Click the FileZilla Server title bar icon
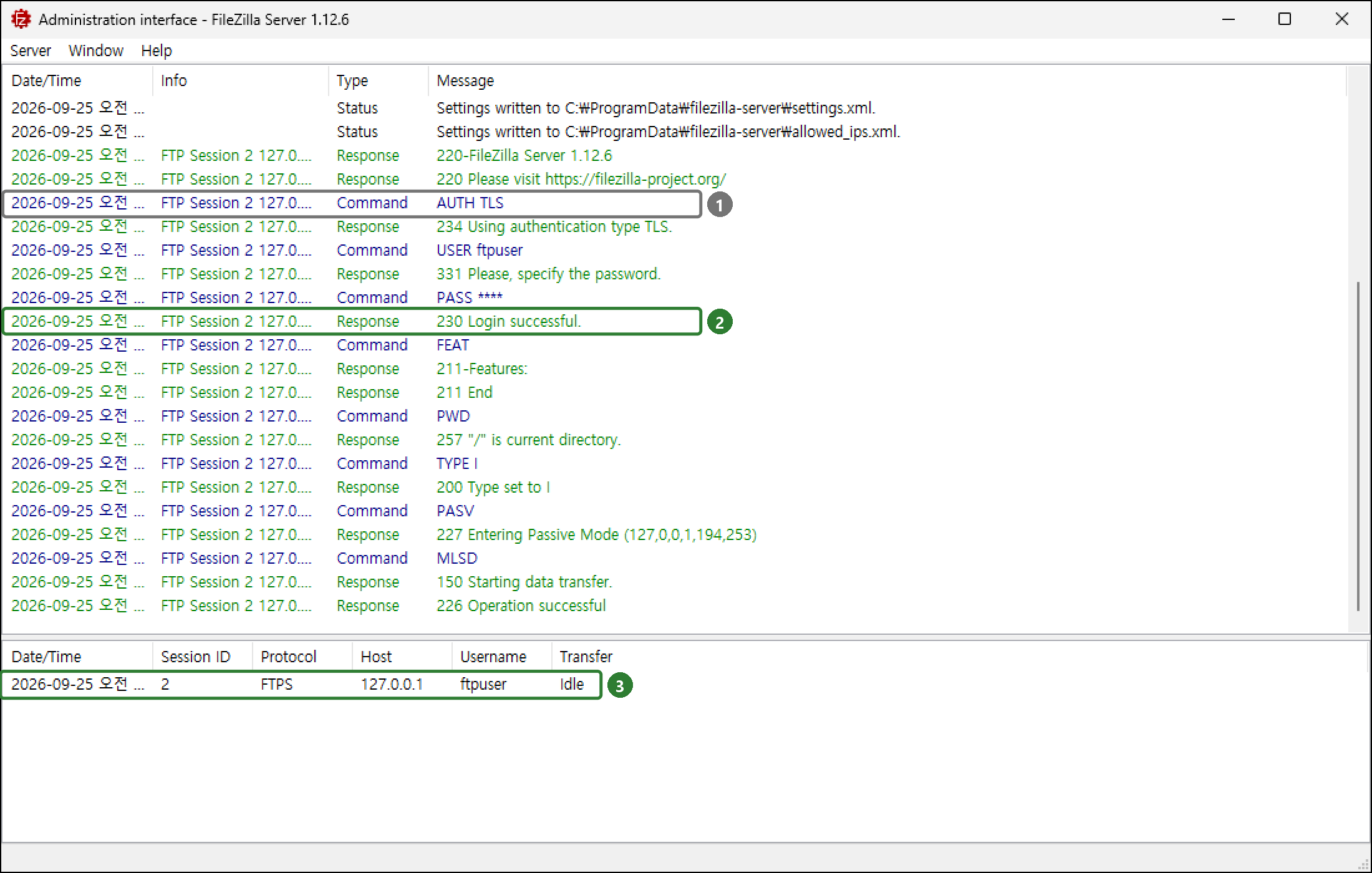Viewport: 1372px width, 873px height. coord(21,19)
